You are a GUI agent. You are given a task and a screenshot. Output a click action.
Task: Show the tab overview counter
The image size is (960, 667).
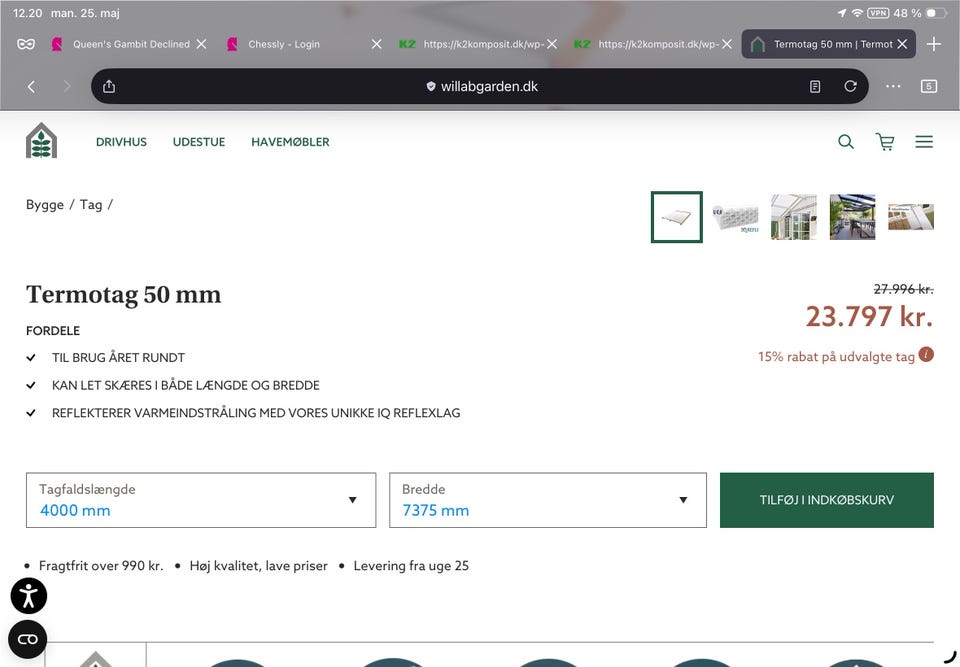coord(929,86)
